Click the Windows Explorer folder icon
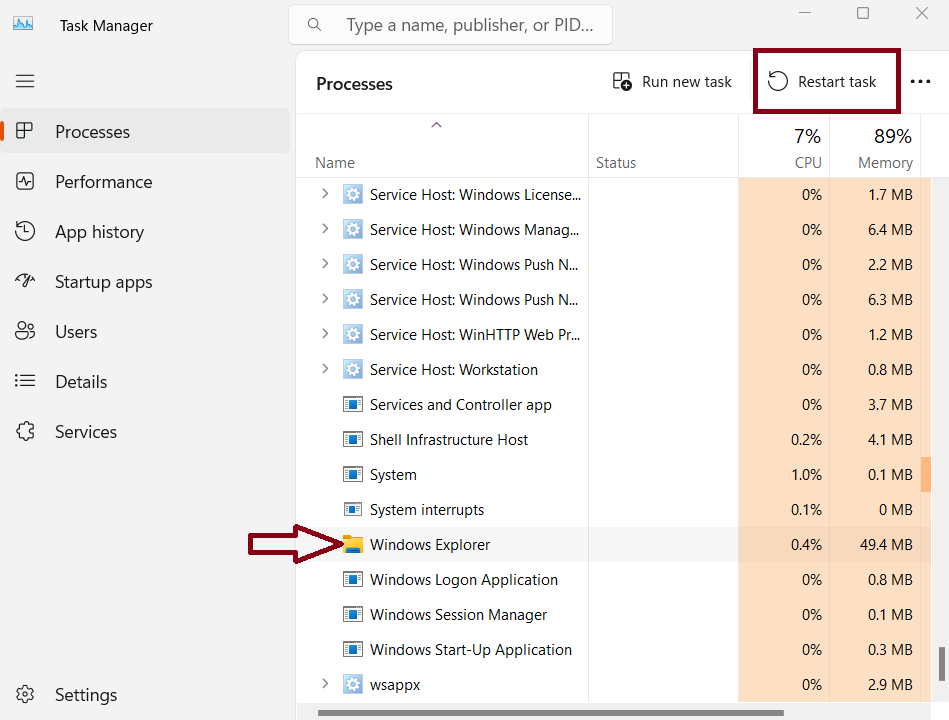 [x=353, y=545]
